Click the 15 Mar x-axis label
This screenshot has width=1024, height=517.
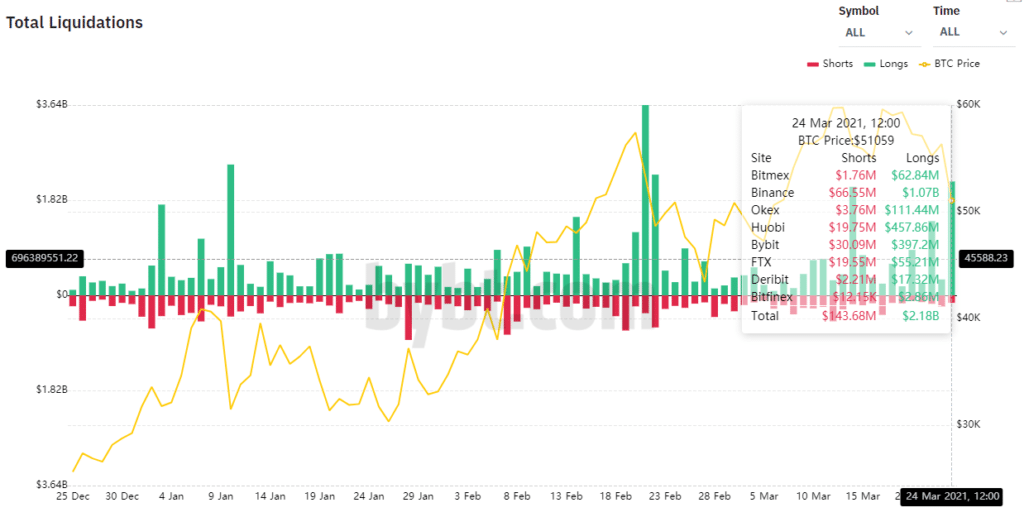point(862,496)
